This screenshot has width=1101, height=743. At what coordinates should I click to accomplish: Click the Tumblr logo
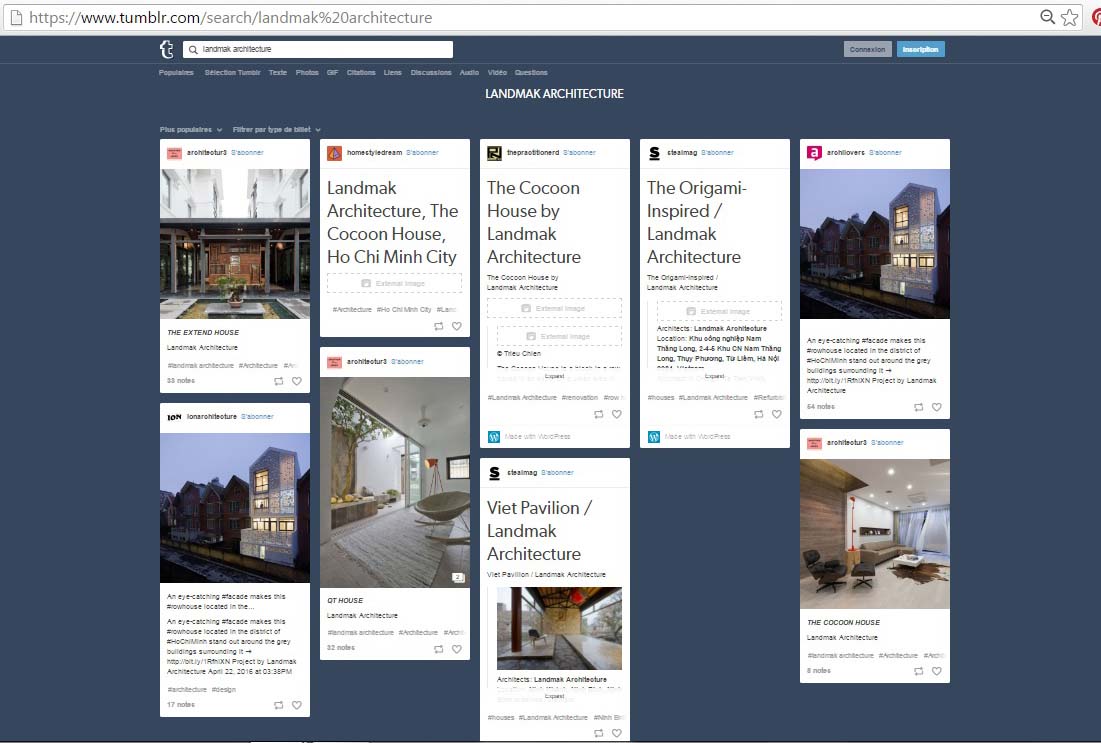[166, 49]
